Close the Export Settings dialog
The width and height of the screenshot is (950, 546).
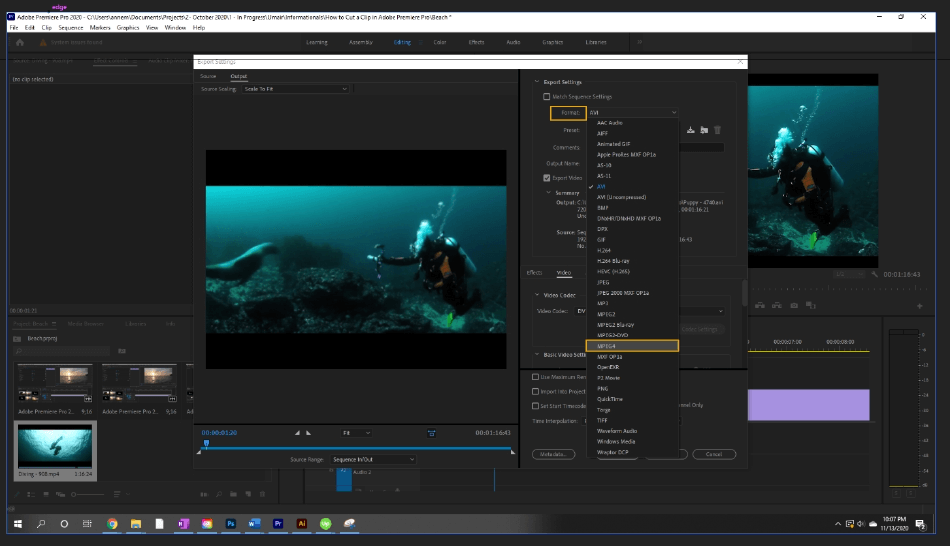pos(740,61)
